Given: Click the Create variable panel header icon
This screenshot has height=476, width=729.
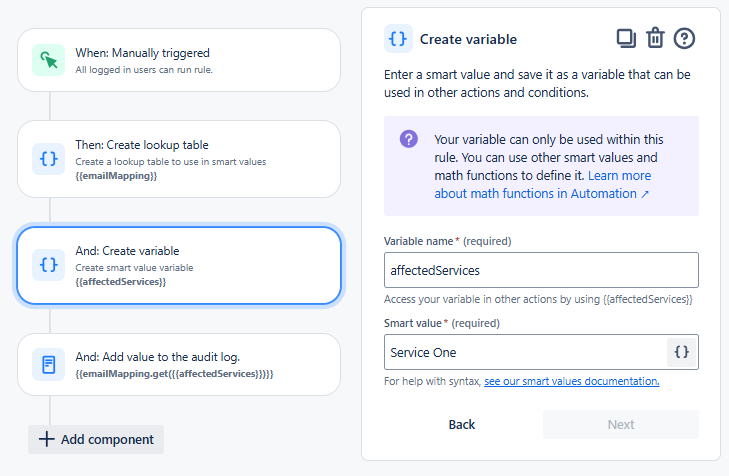Looking at the screenshot, I should tap(398, 39).
